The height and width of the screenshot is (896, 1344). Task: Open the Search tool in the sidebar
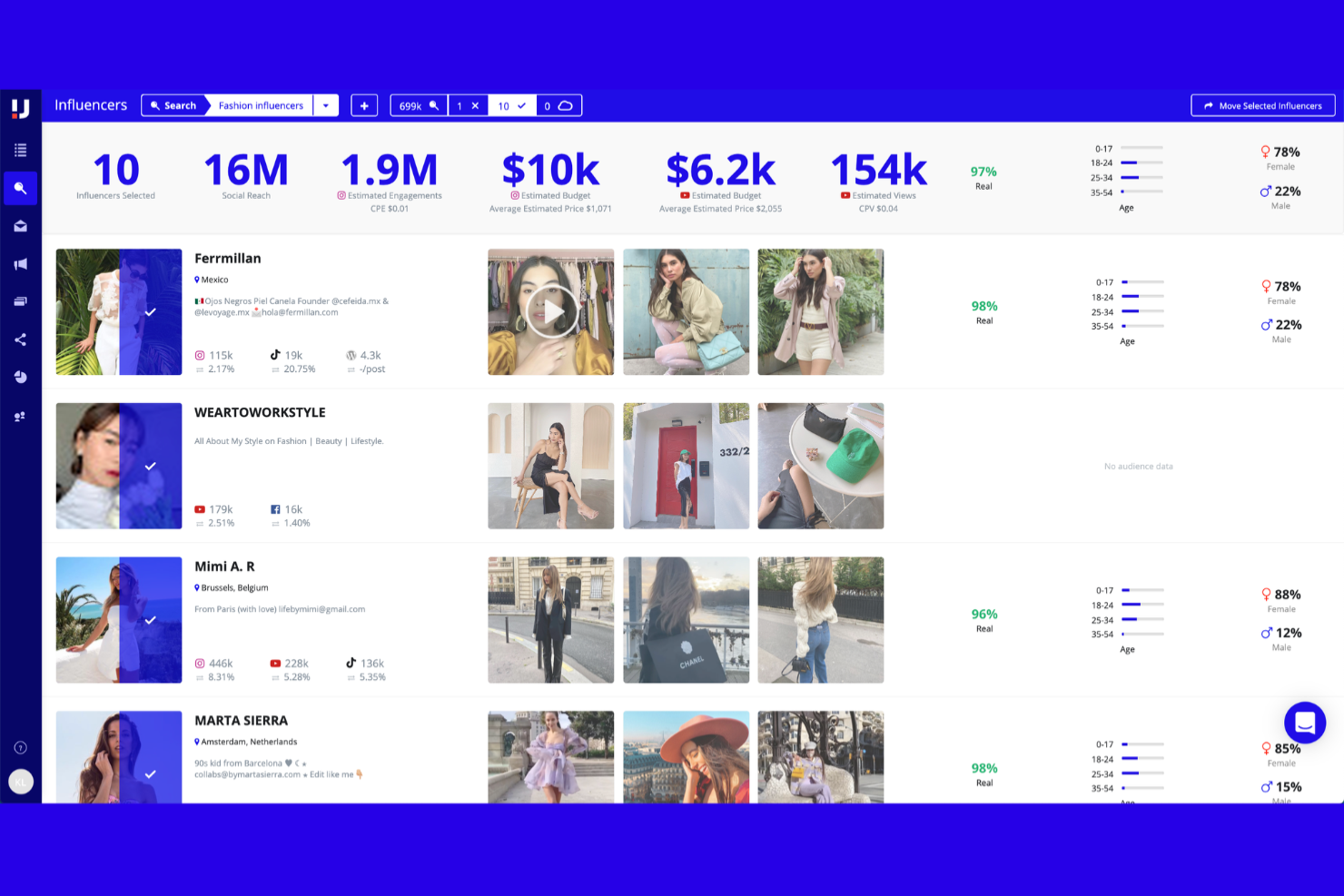point(21,188)
